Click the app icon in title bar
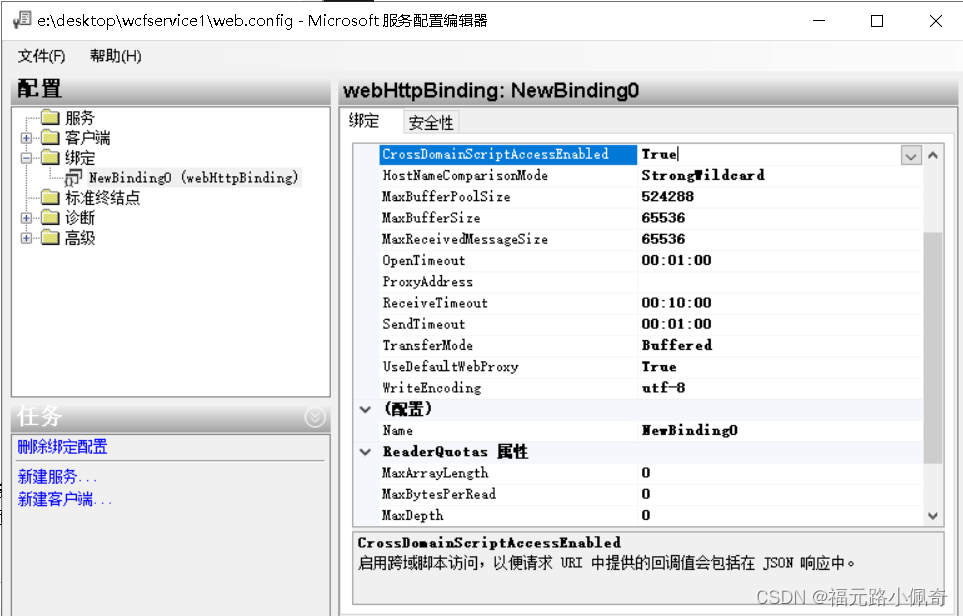The height and width of the screenshot is (616, 963). [x=19, y=20]
